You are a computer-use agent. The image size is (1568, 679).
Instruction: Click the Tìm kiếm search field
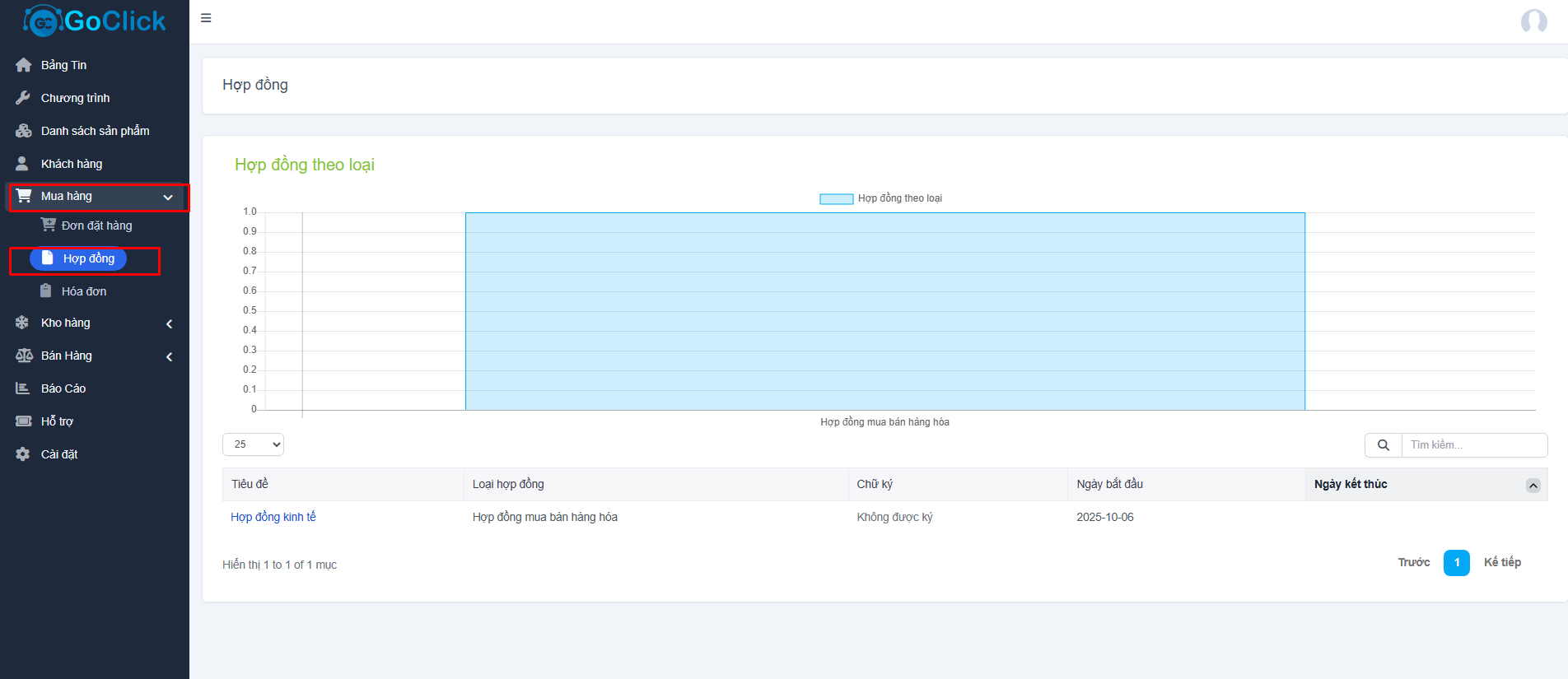point(1473,445)
